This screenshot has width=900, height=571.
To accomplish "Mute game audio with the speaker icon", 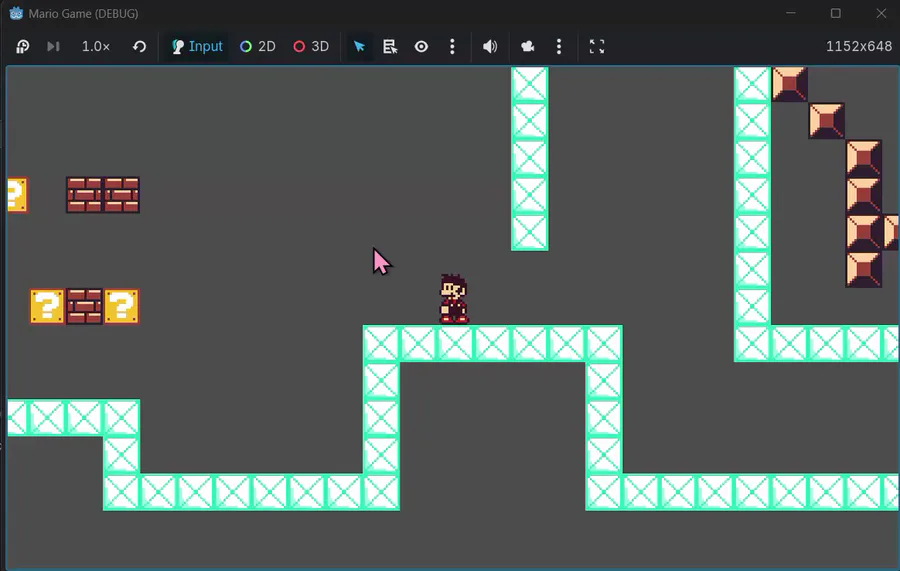I will tap(490, 46).
